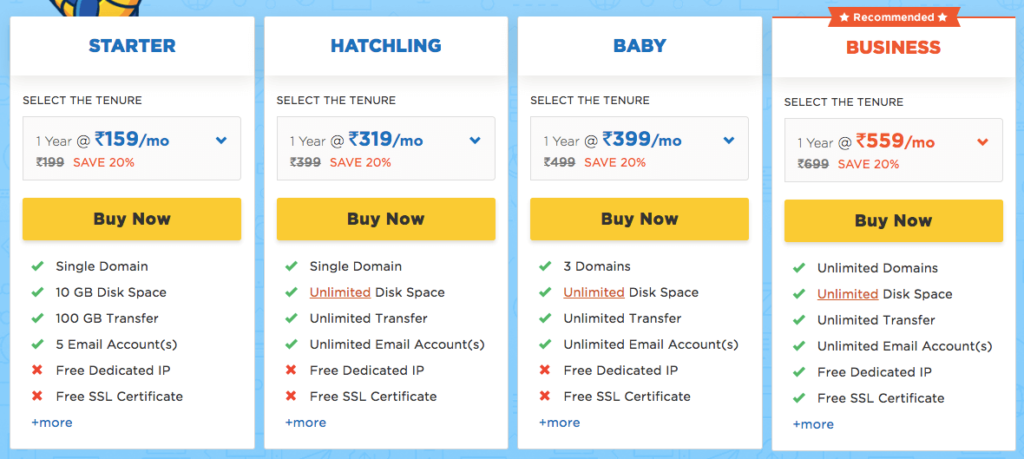Viewport: 1024px width, 459px height.
Task: Open Unlimited Disk Space link in Hatchling
Action: click(x=340, y=292)
